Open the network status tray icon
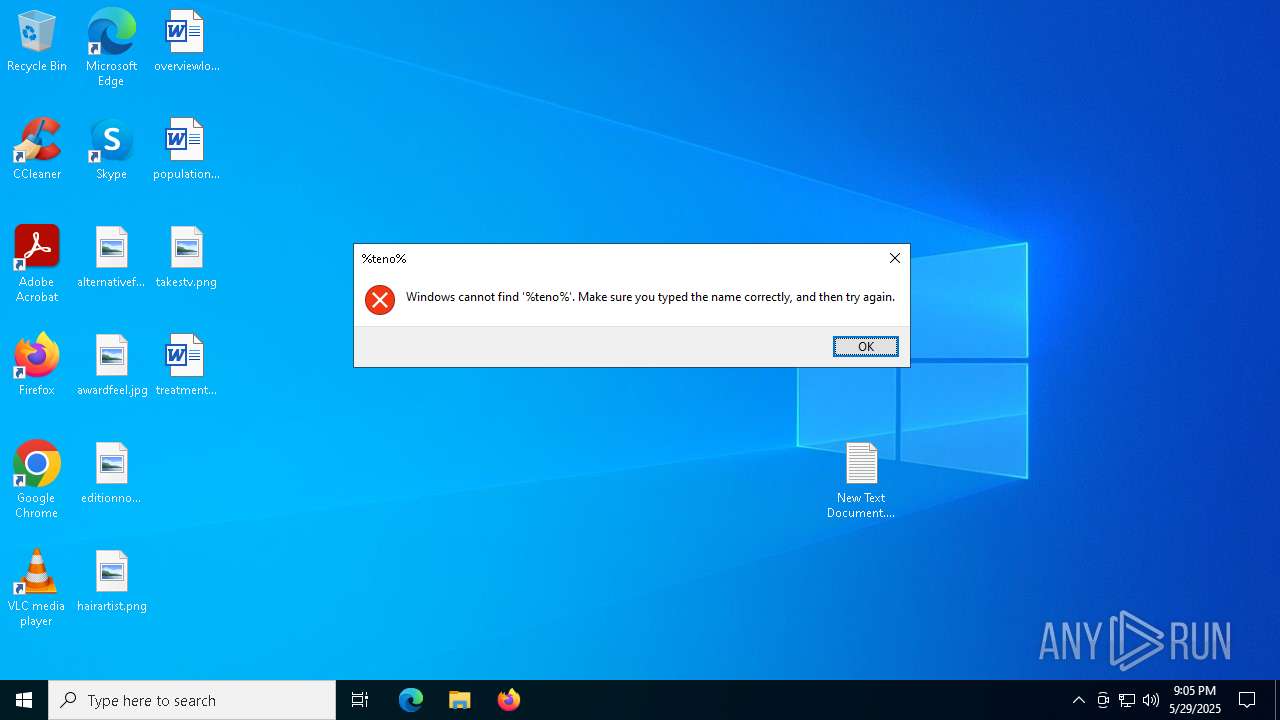The height and width of the screenshot is (720, 1280). coord(1127,700)
